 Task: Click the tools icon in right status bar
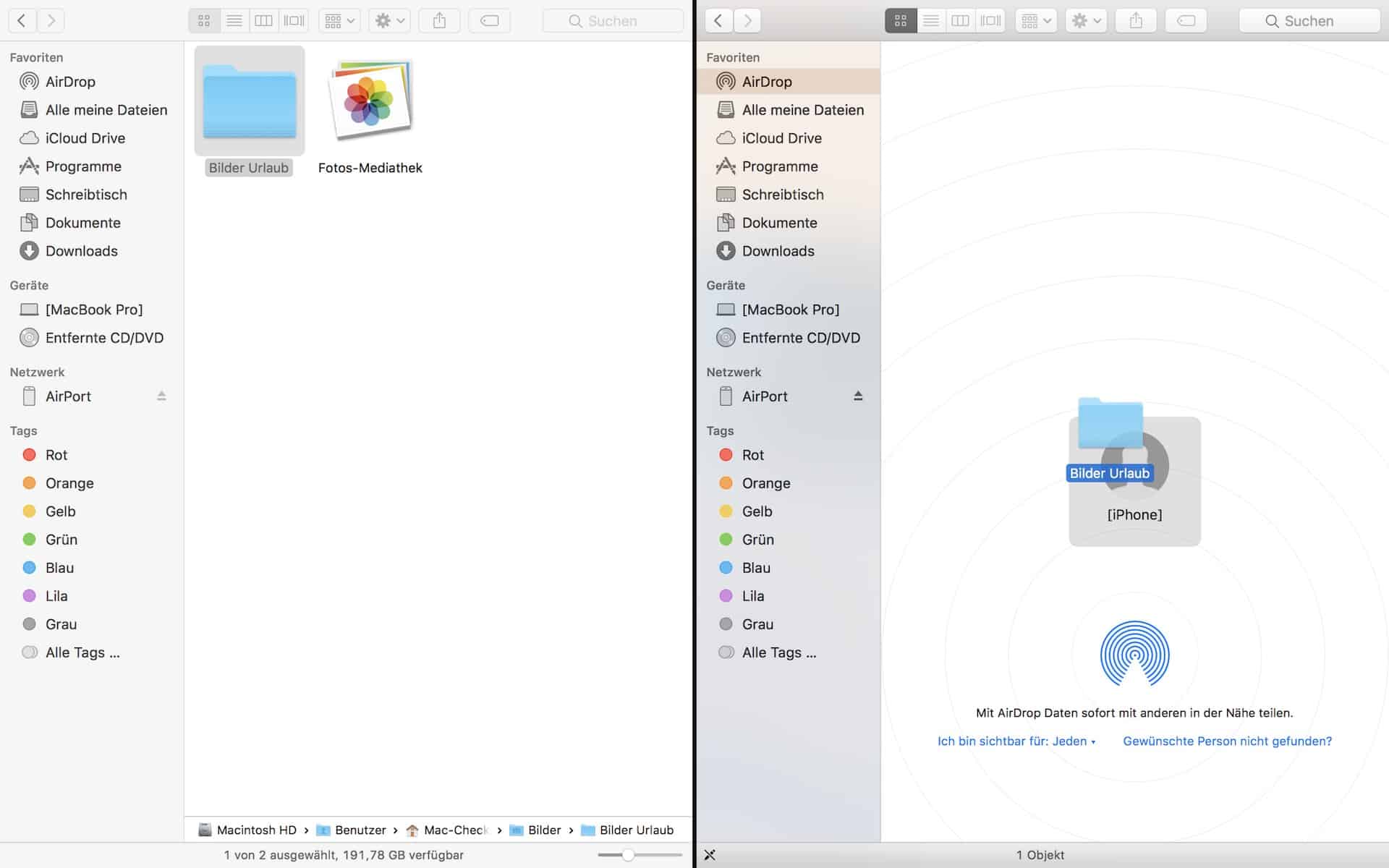(x=710, y=855)
